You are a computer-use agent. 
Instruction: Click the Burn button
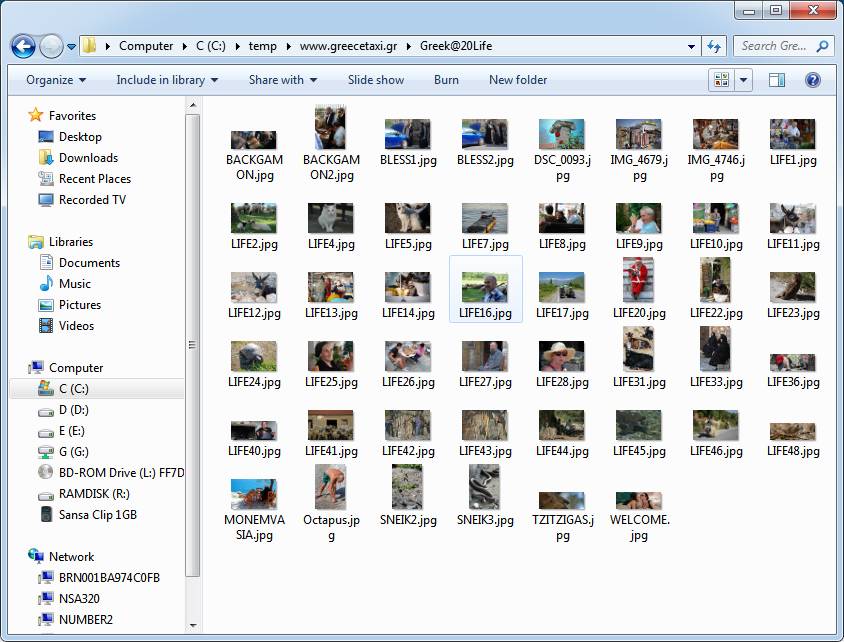point(446,80)
